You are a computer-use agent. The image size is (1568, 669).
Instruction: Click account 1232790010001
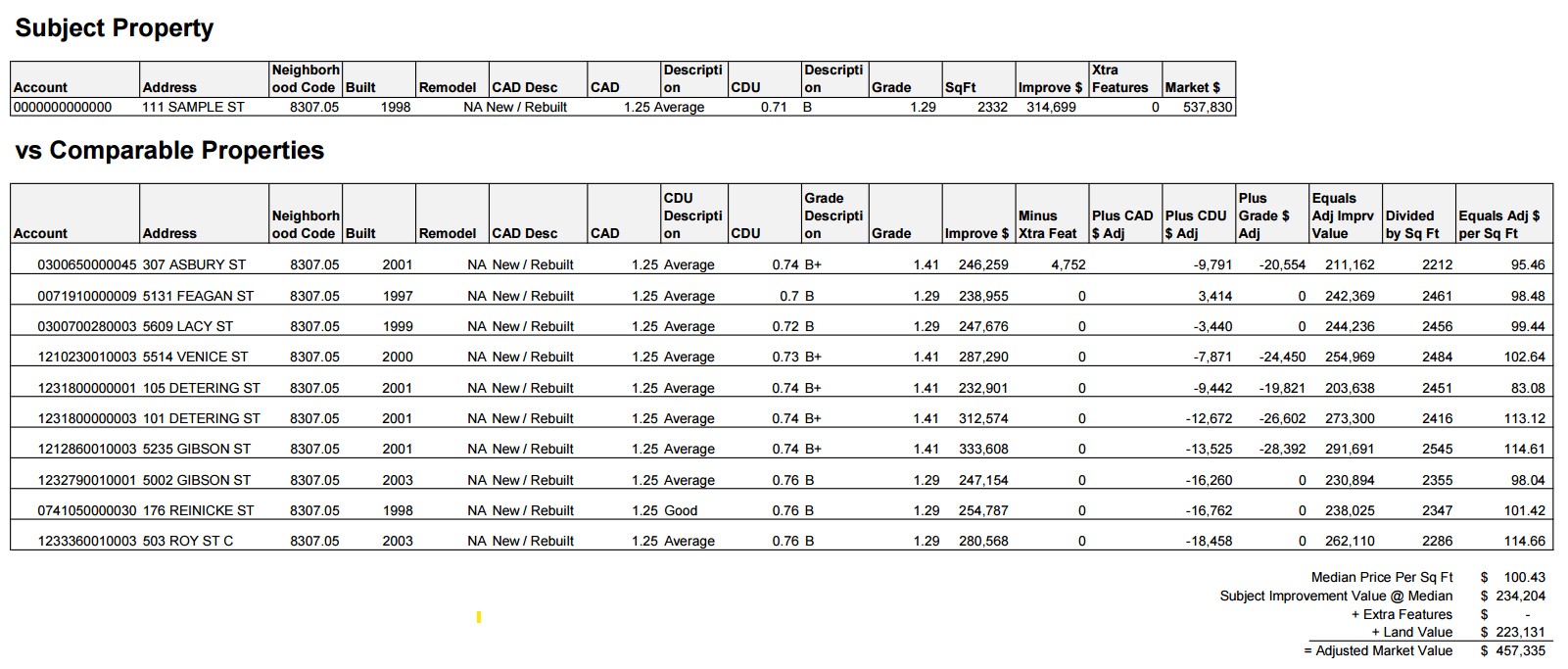(87, 480)
